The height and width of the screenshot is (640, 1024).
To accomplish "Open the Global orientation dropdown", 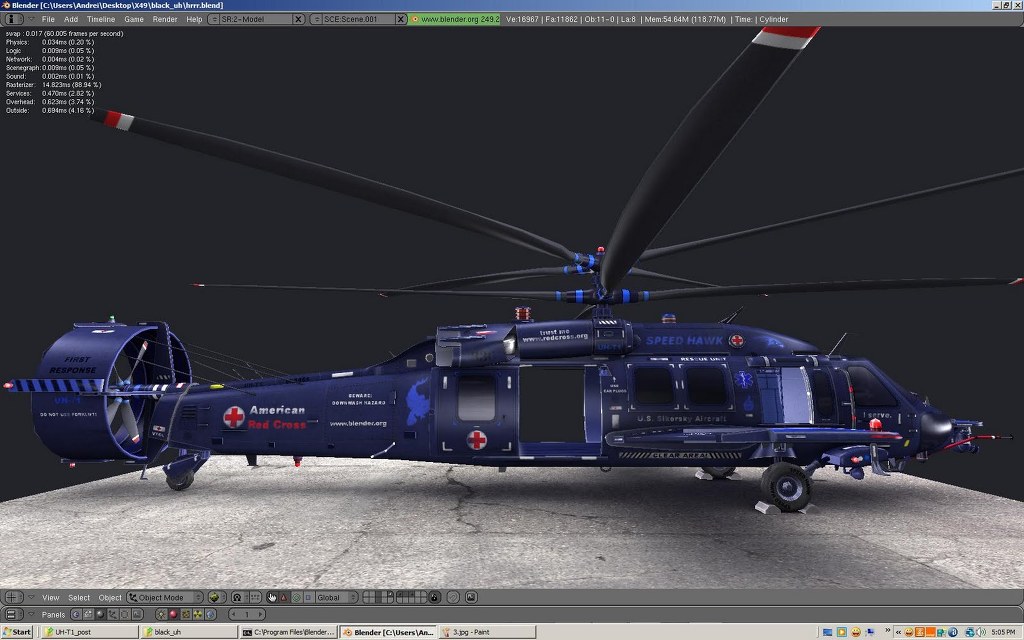I will [337, 598].
